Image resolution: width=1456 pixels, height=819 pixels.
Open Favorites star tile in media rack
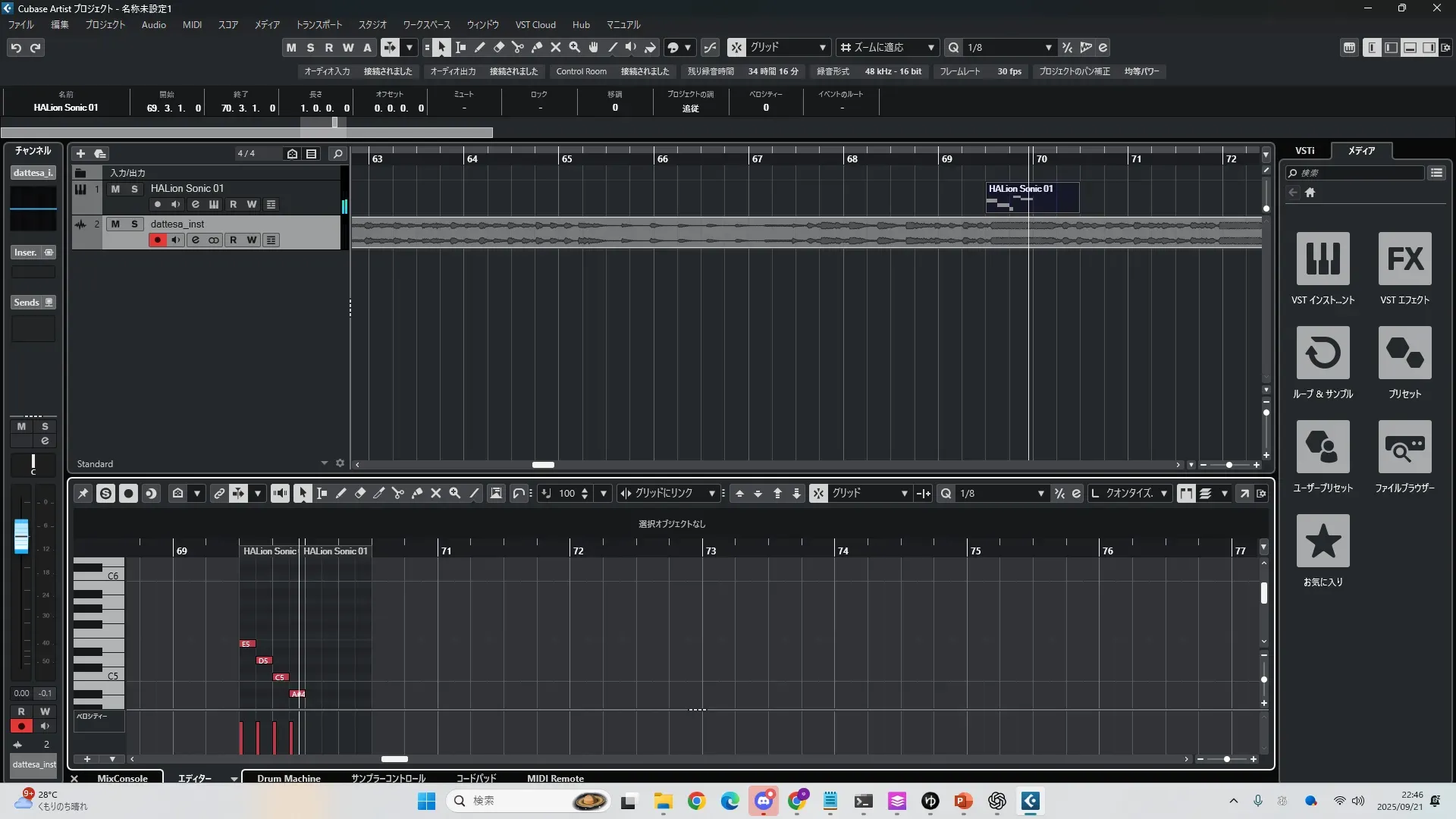[1323, 541]
